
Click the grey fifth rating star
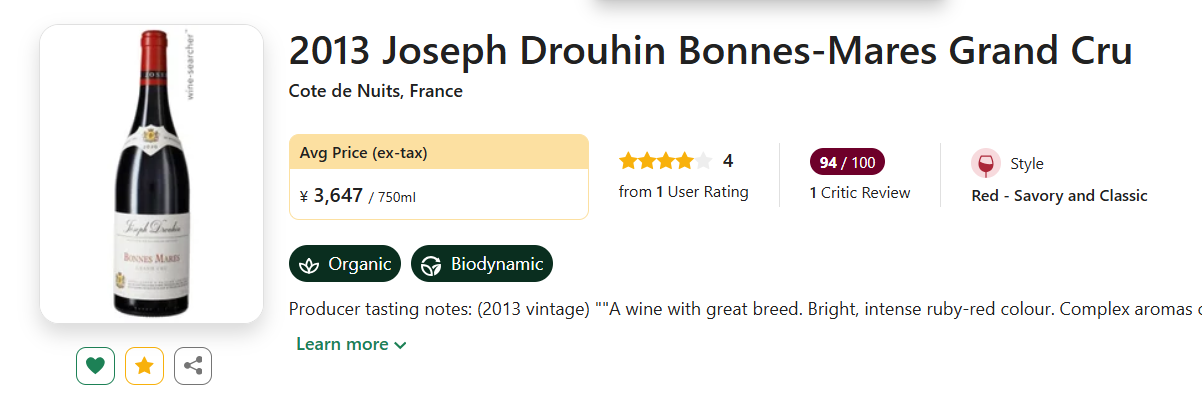click(x=703, y=161)
